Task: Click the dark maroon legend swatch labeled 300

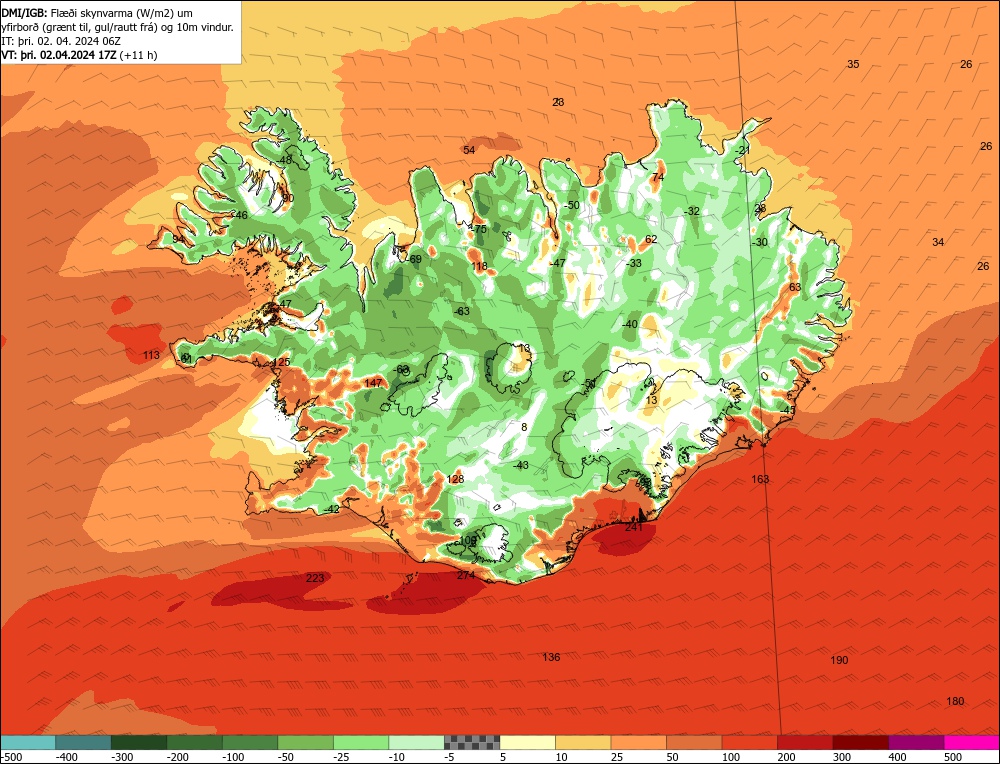Action: click(861, 742)
